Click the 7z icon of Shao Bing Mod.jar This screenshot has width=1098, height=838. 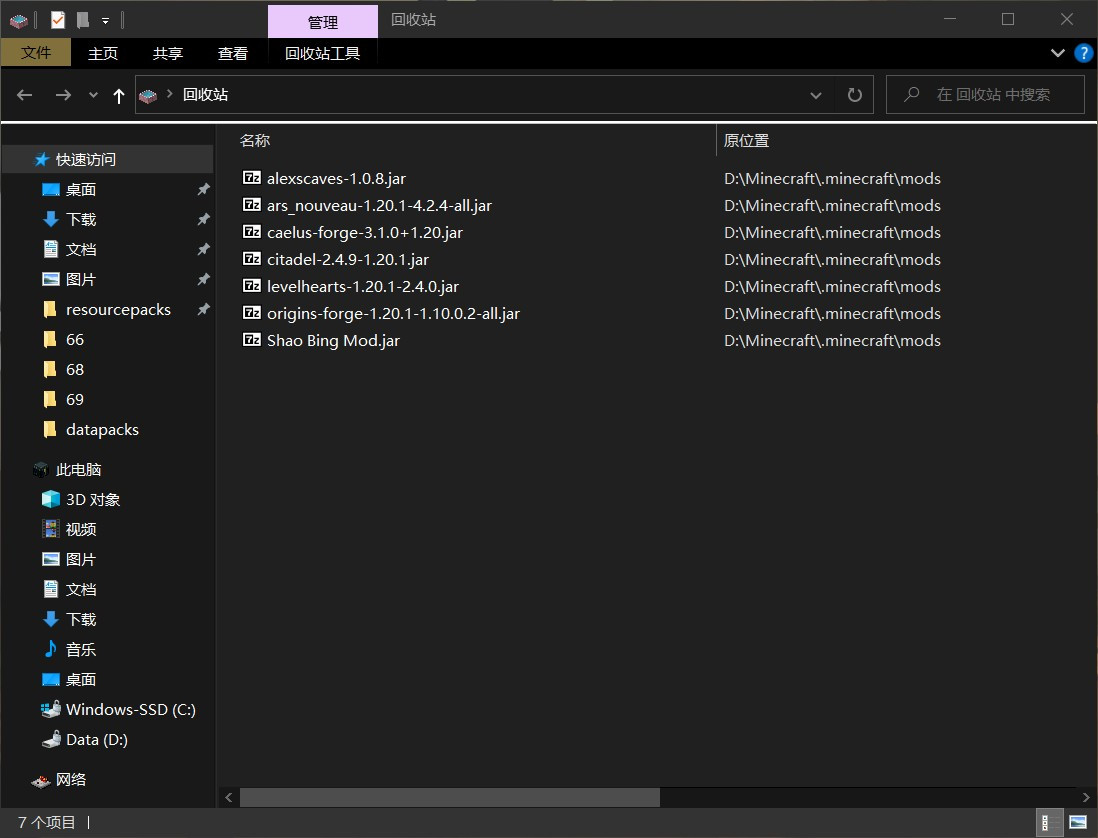pyautogui.click(x=251, y=340)
